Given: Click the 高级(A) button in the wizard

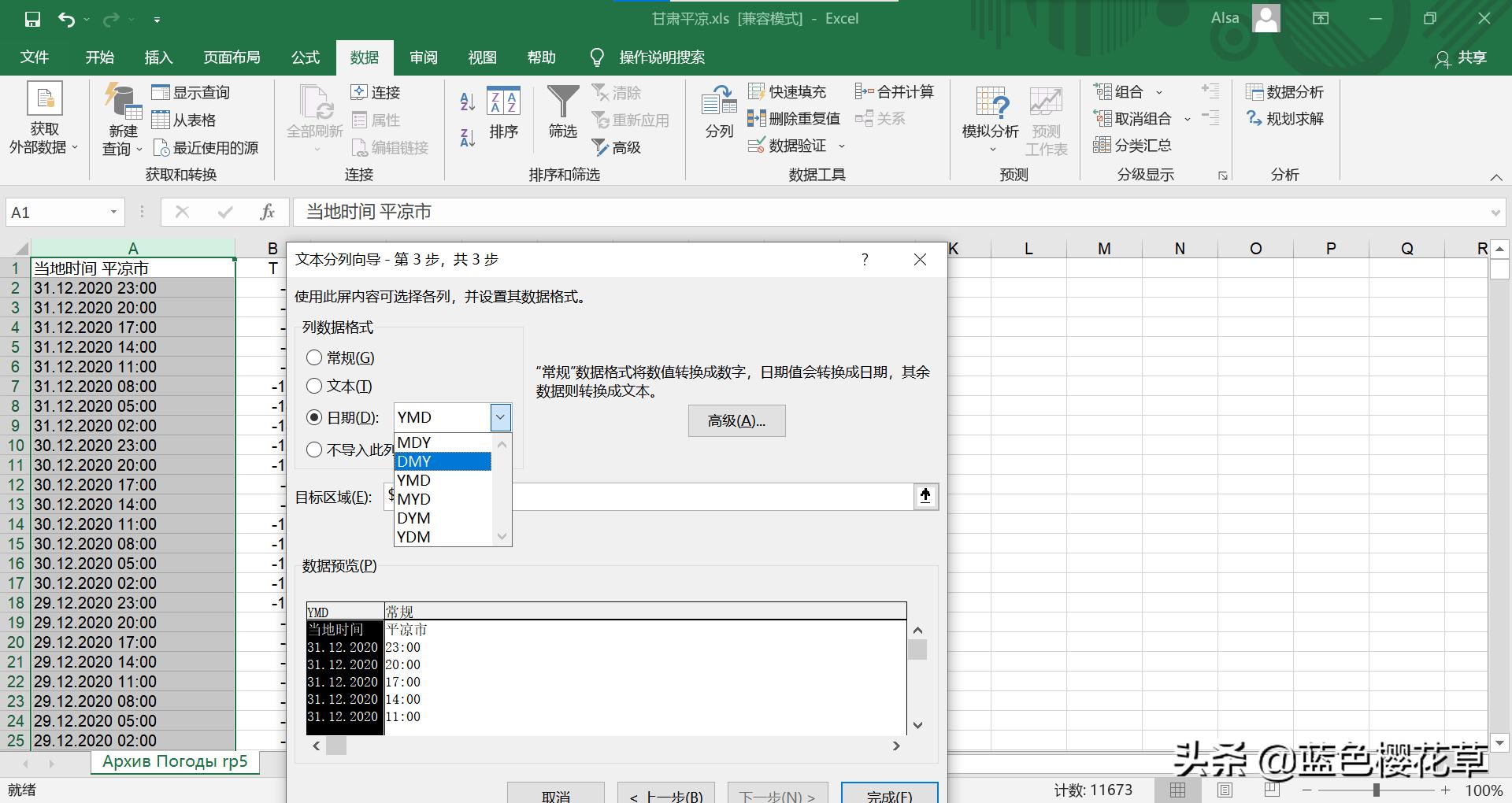Looking at the screenshot, I should [x=736, y=420].
